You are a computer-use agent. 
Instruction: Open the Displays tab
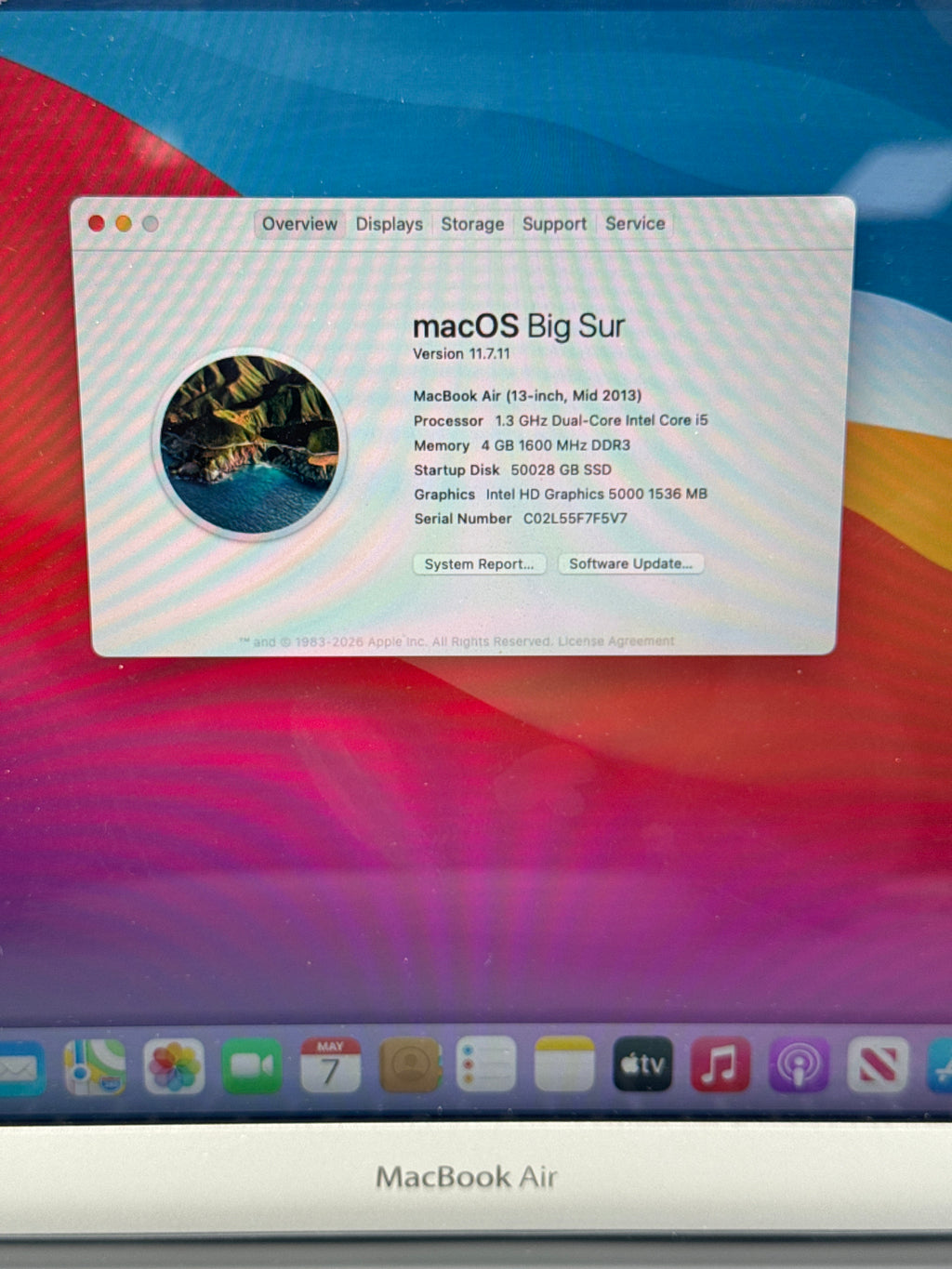[x=389, y=224]
